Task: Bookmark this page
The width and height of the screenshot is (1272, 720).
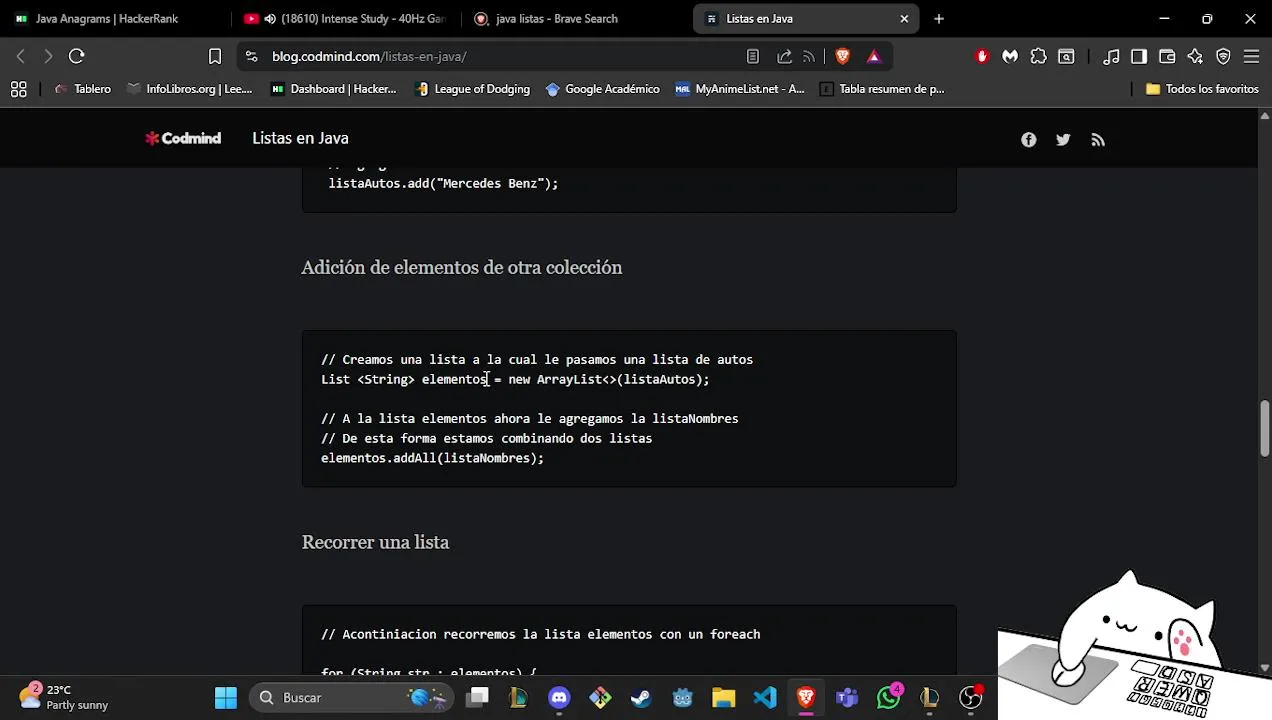Action: pos(214,56)
